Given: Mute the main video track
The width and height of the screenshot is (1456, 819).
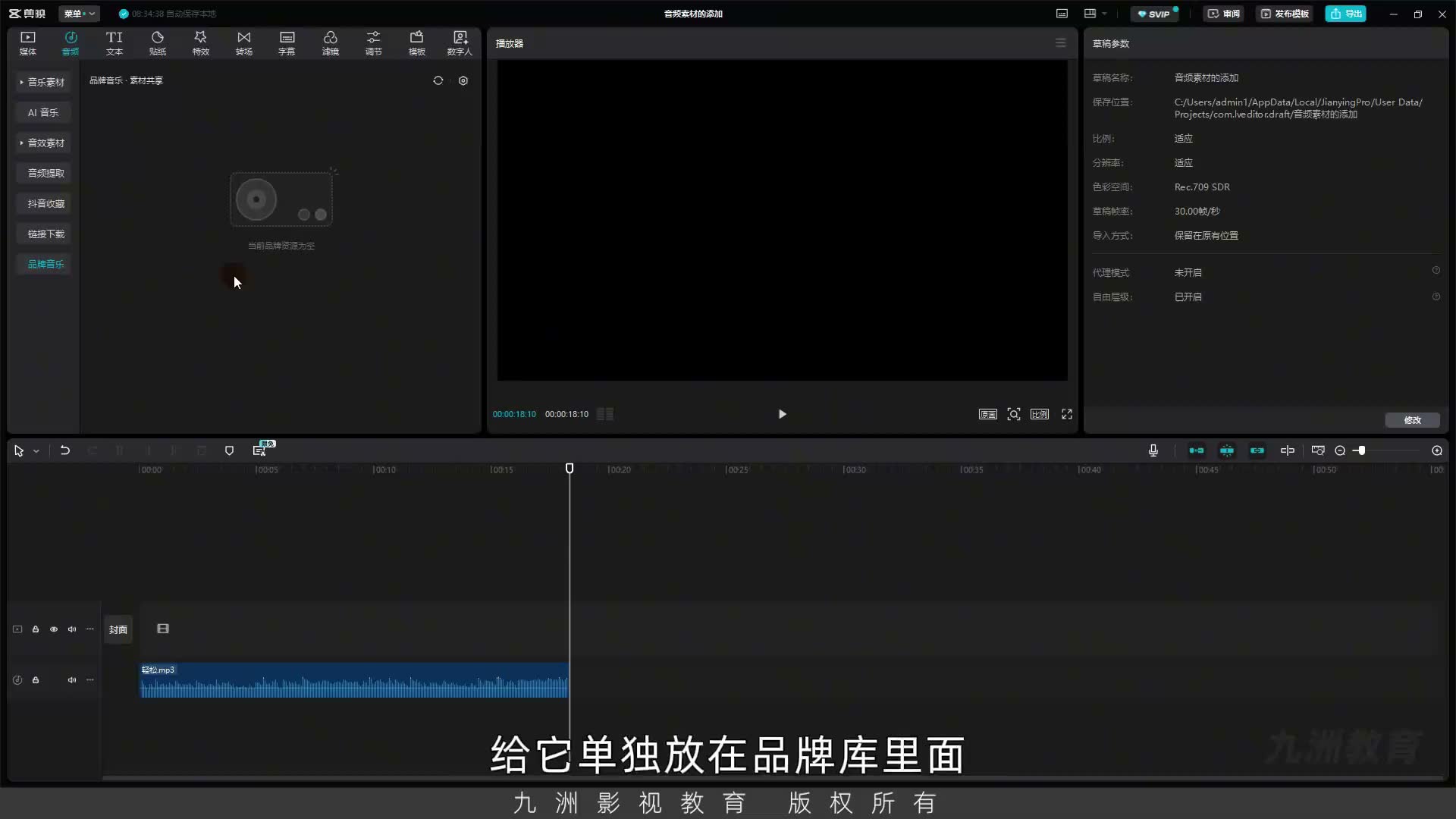Looking at the screenshot, I should tap(72, 629).
